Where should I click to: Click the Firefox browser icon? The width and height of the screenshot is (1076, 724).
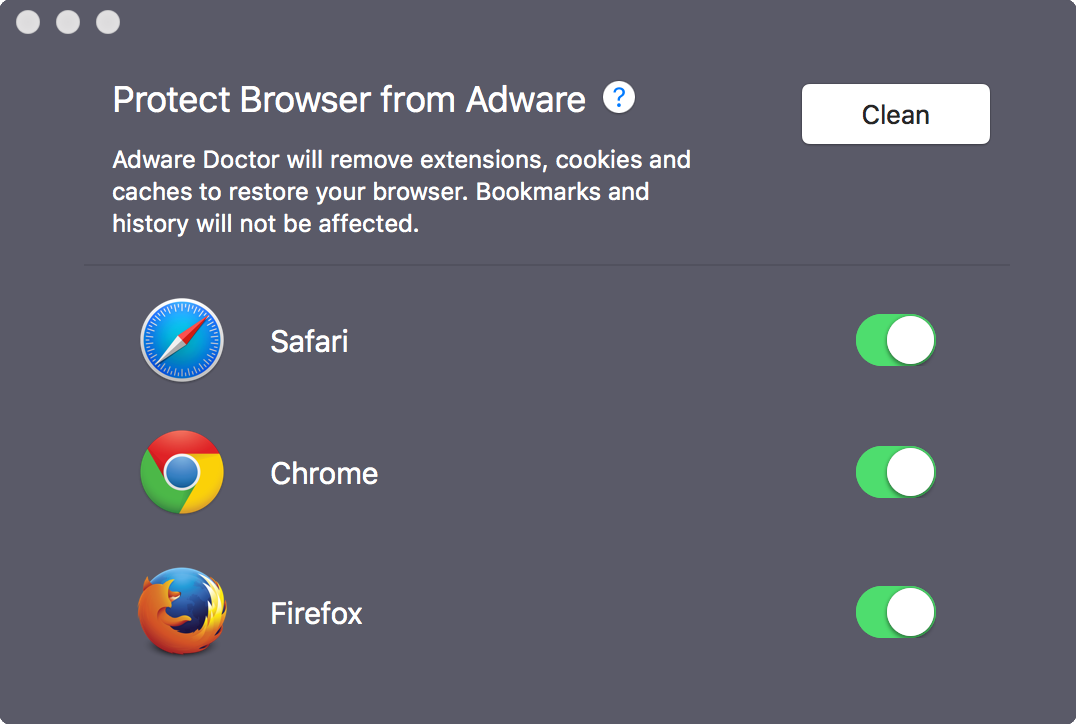(181, 611)
